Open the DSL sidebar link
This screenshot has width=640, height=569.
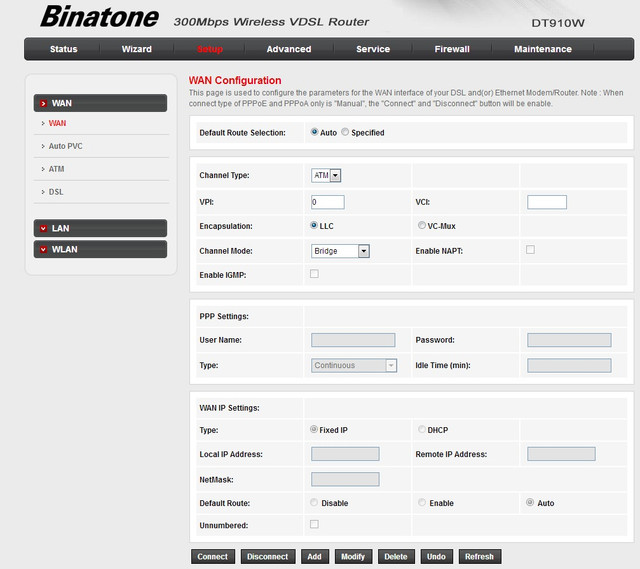pos(56,192)
